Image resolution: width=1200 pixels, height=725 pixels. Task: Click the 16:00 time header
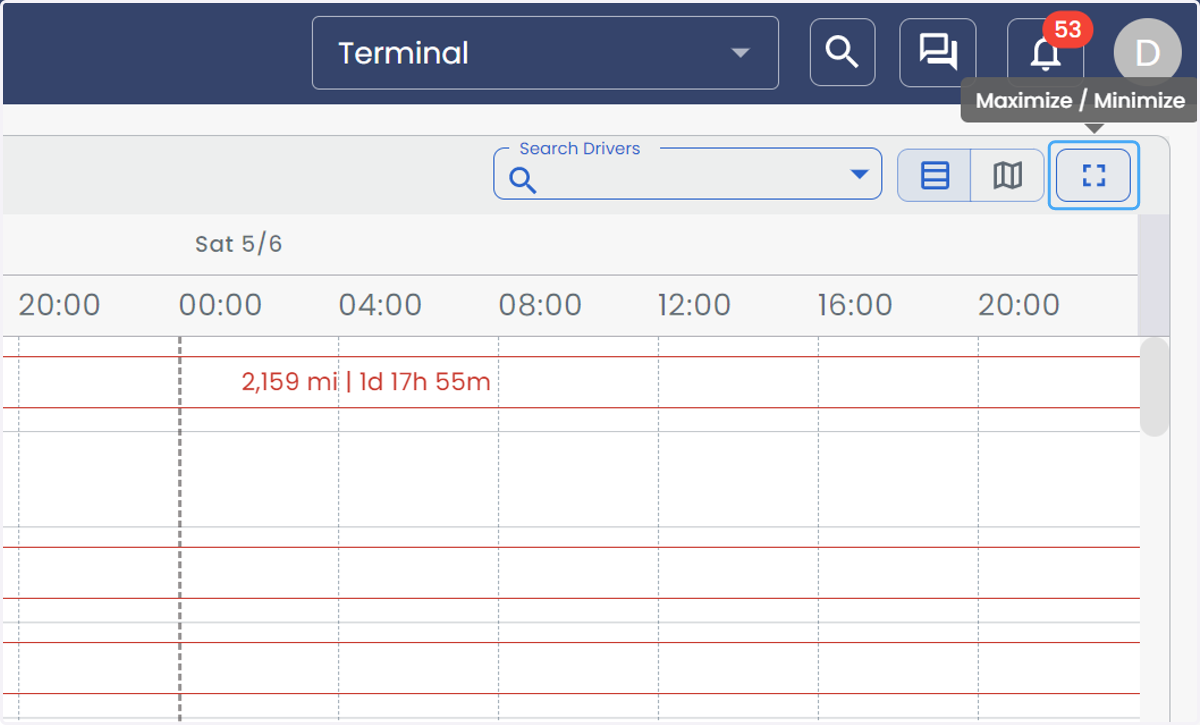(855, 305)
